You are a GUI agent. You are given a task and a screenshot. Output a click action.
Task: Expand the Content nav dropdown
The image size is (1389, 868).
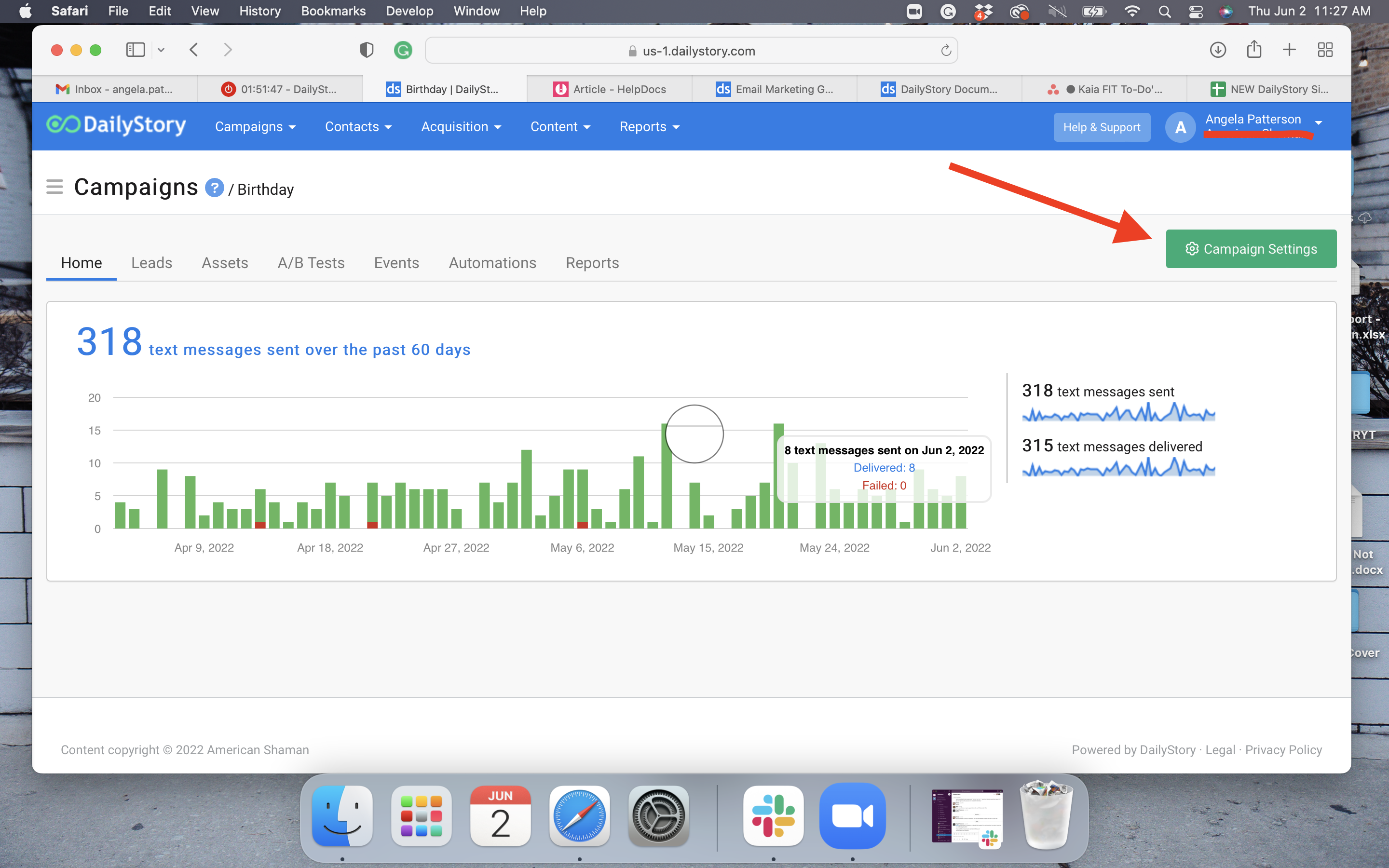(x=560, y=127)
